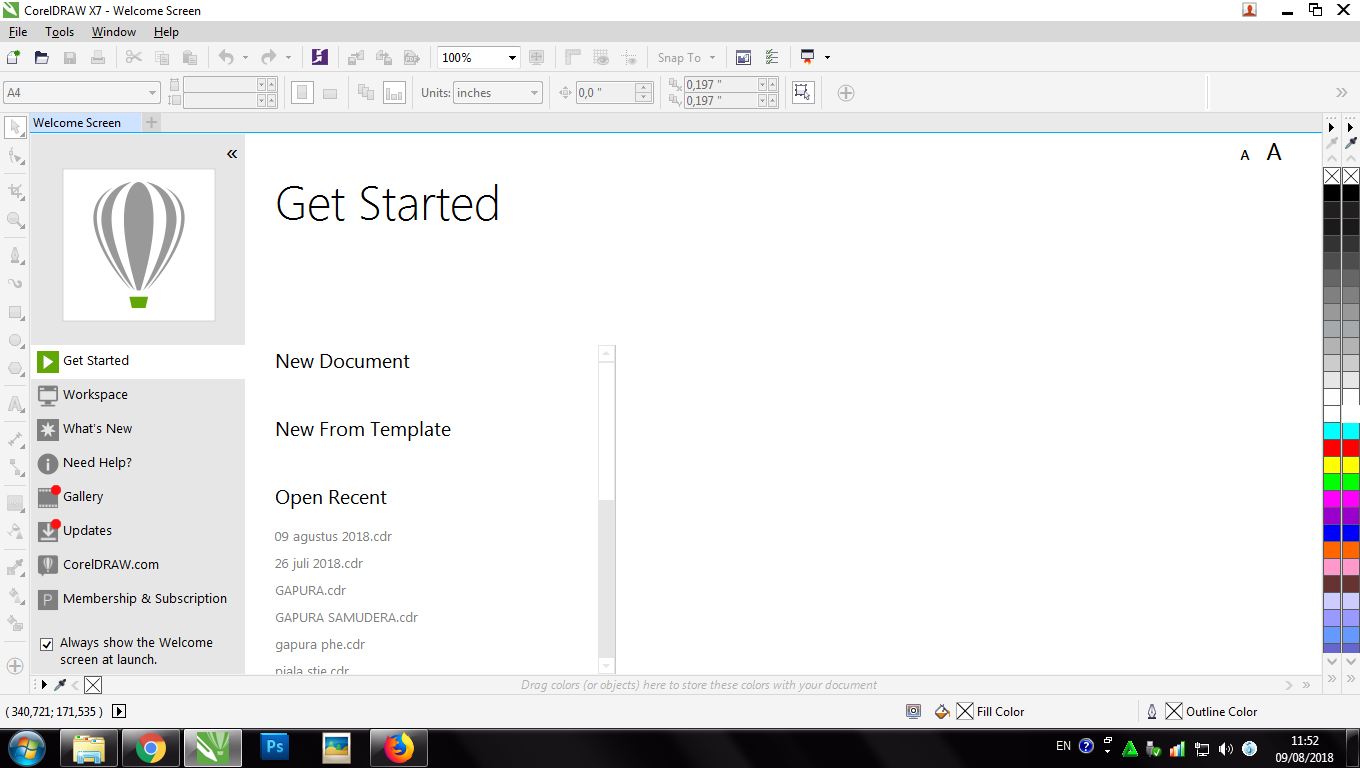Click the Print icon in the toolbar
The height and width of the screenshot is (768, 1360).
pyautogui.click(x=98, y=57)
